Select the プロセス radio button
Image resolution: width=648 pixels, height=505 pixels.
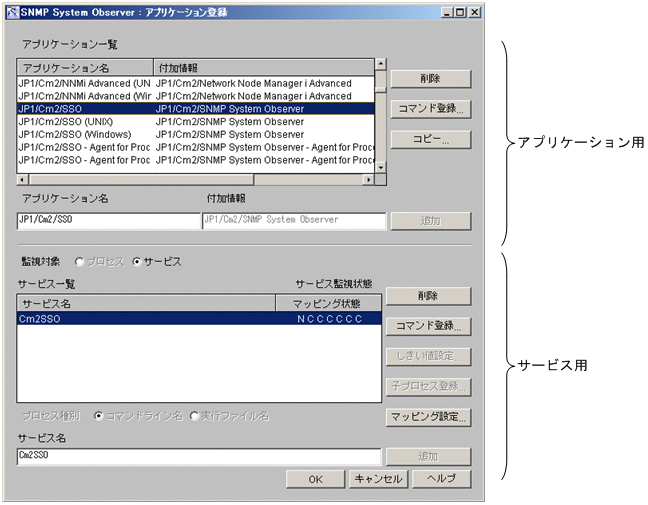coord(79,262)
